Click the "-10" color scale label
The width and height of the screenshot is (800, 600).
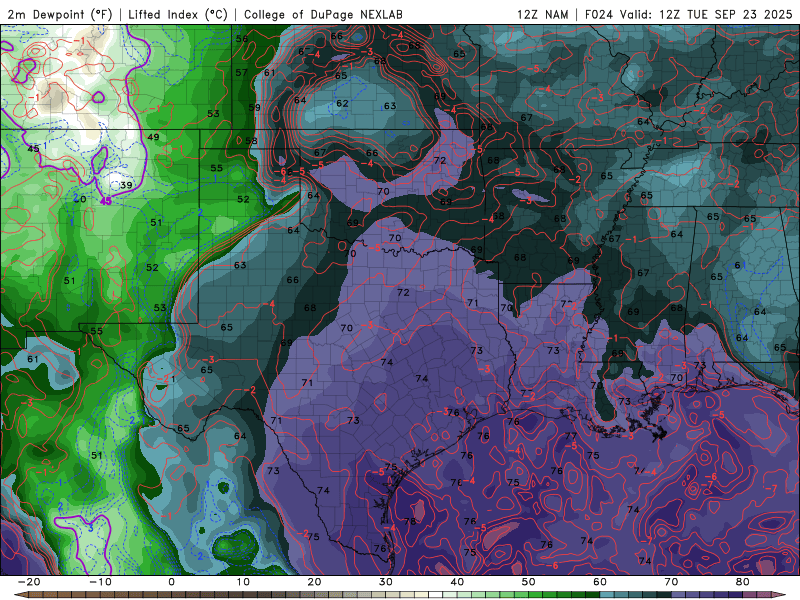click(100, 582)
